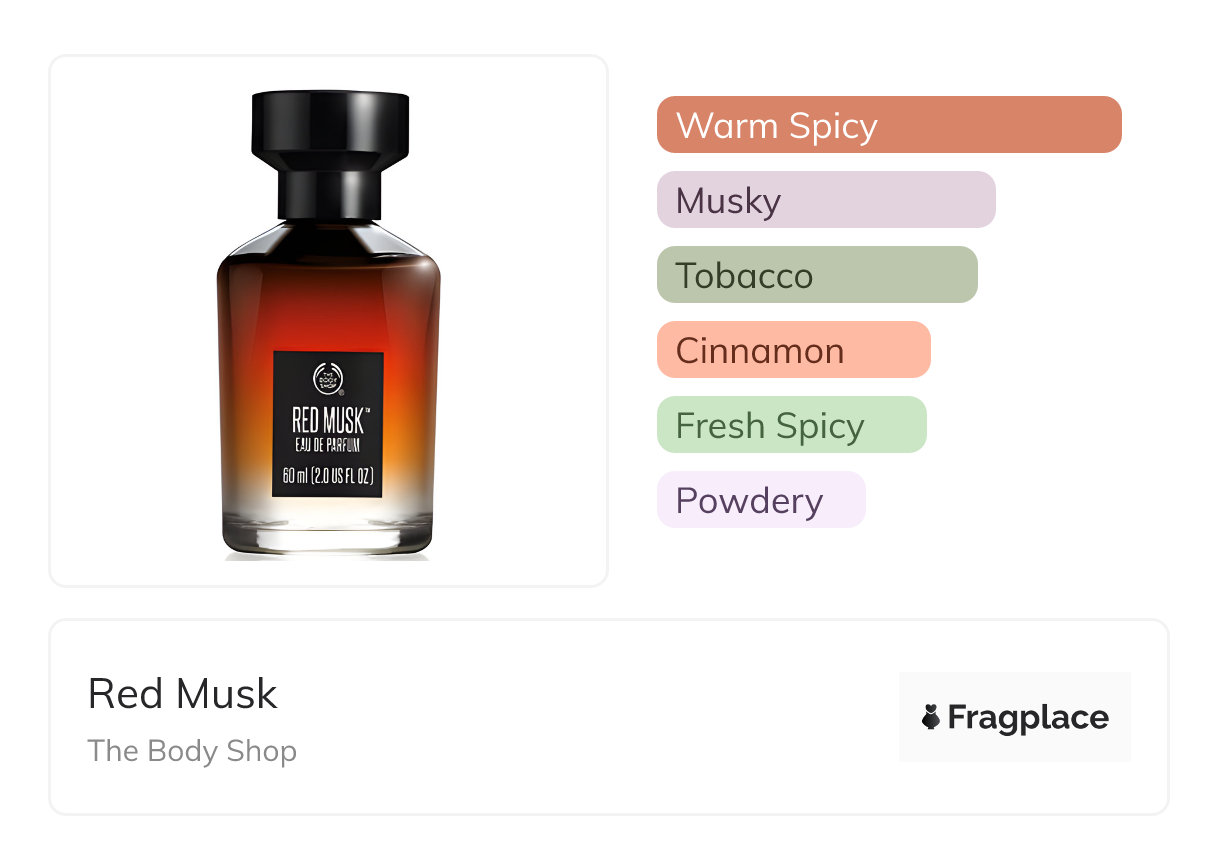Click the Warm Spicy label text
This screenshot has width=1218, height=864.
tap(777, 126)
